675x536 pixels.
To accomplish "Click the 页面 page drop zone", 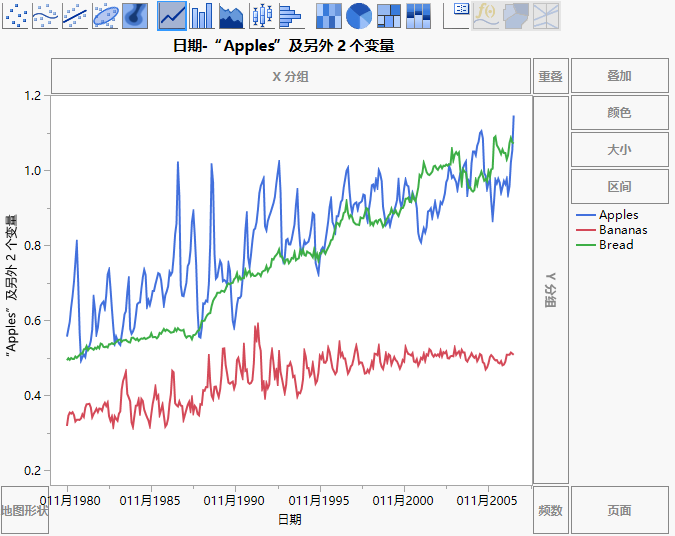I will coord(619,510).
